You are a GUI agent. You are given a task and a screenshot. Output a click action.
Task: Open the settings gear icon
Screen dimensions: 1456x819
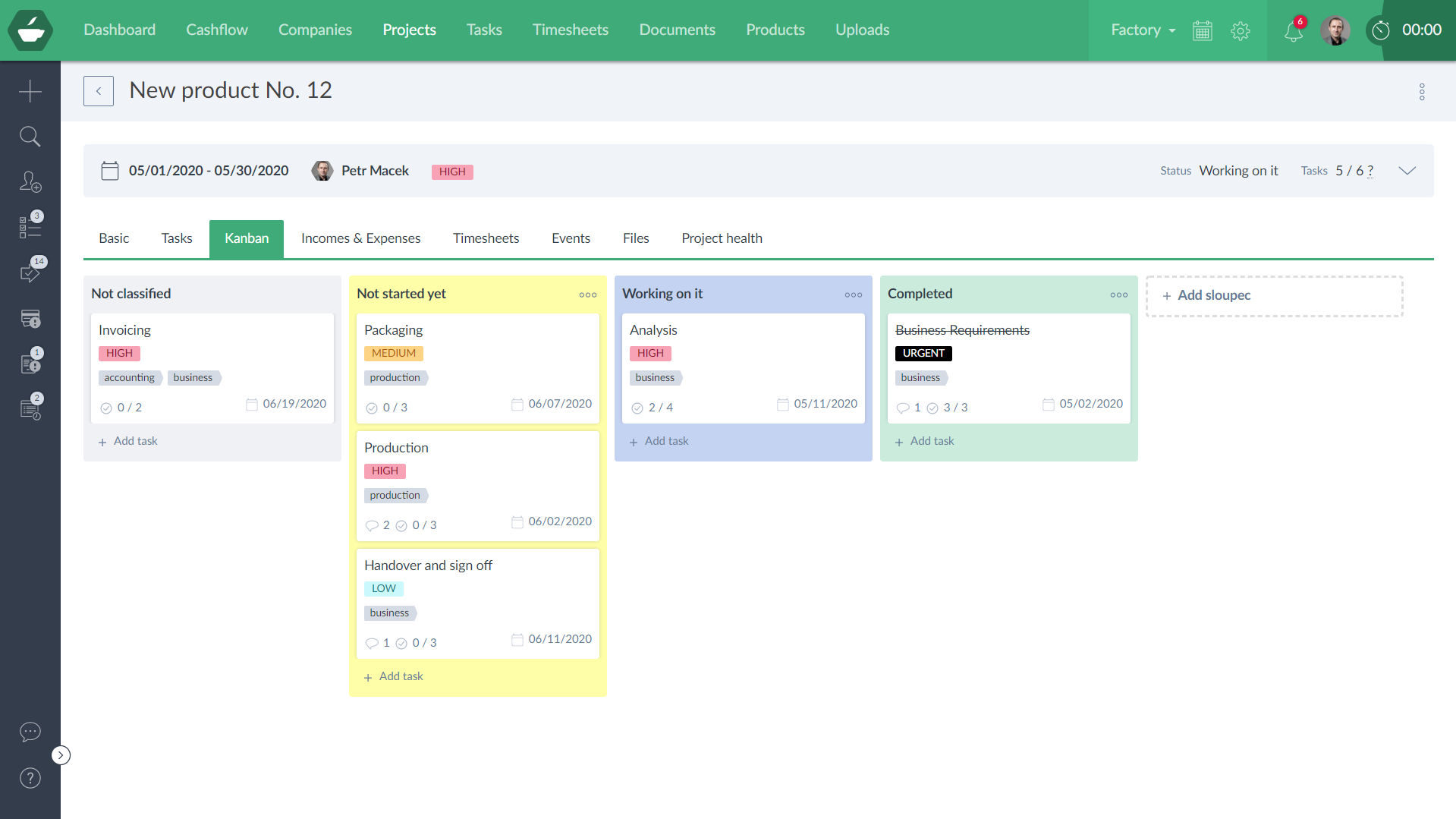[1240, 31]
